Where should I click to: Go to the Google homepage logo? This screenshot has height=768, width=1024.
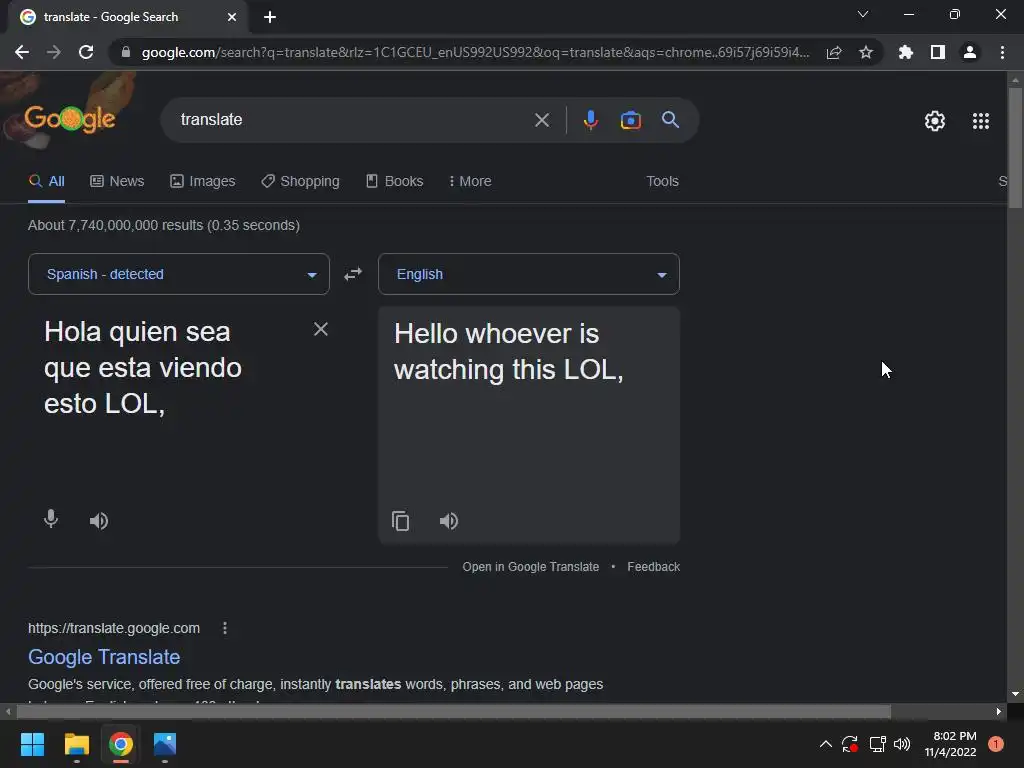pos(70,119)
